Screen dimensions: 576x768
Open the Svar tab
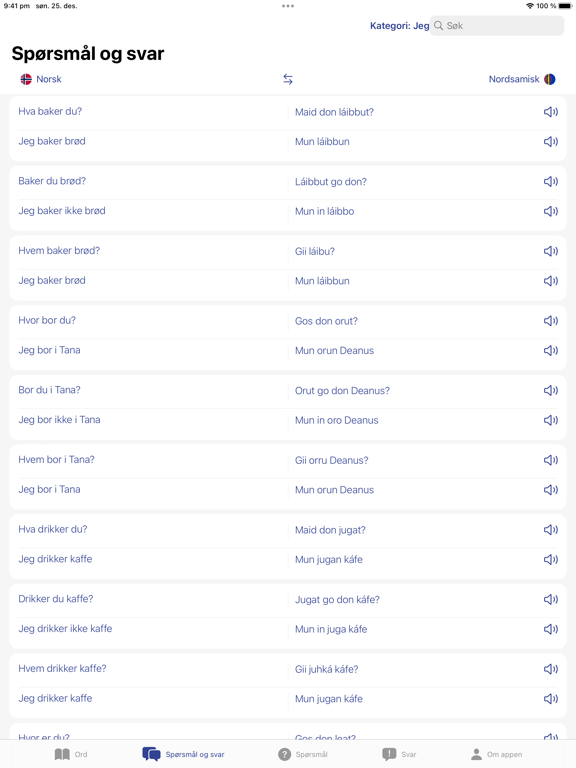point(399,754)
